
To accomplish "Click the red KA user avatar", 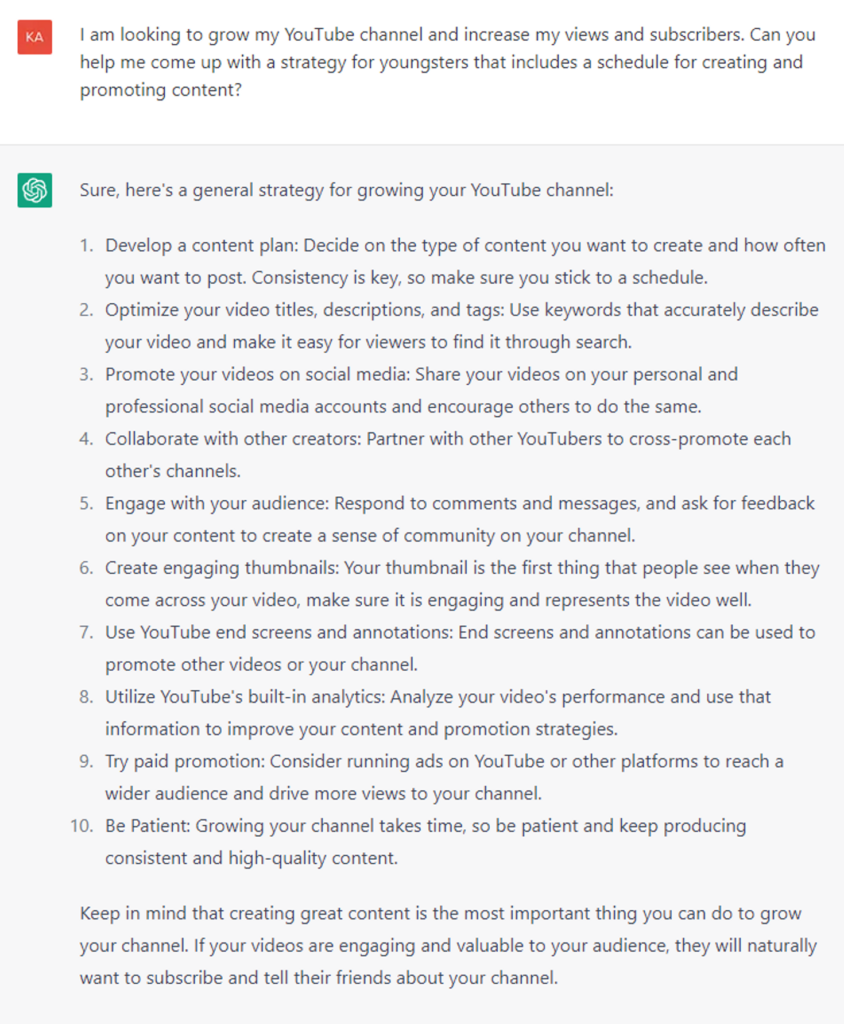I will click(x=35, y=37).
